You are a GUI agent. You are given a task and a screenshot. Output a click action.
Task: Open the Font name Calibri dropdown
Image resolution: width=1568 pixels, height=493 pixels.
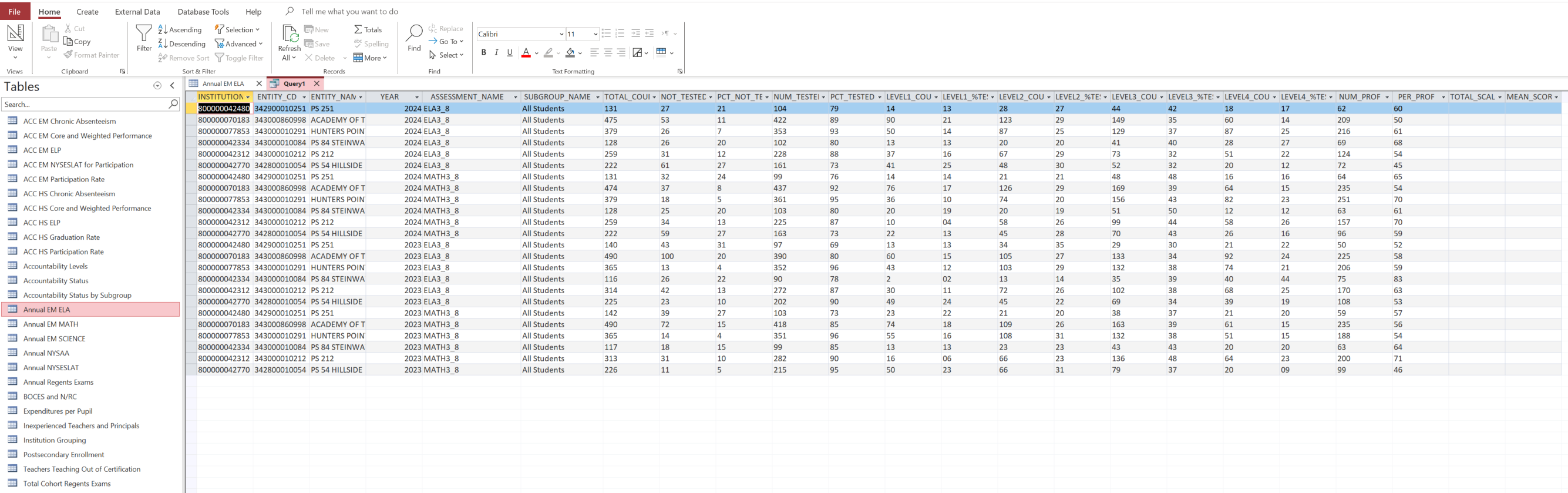(561, 34)
